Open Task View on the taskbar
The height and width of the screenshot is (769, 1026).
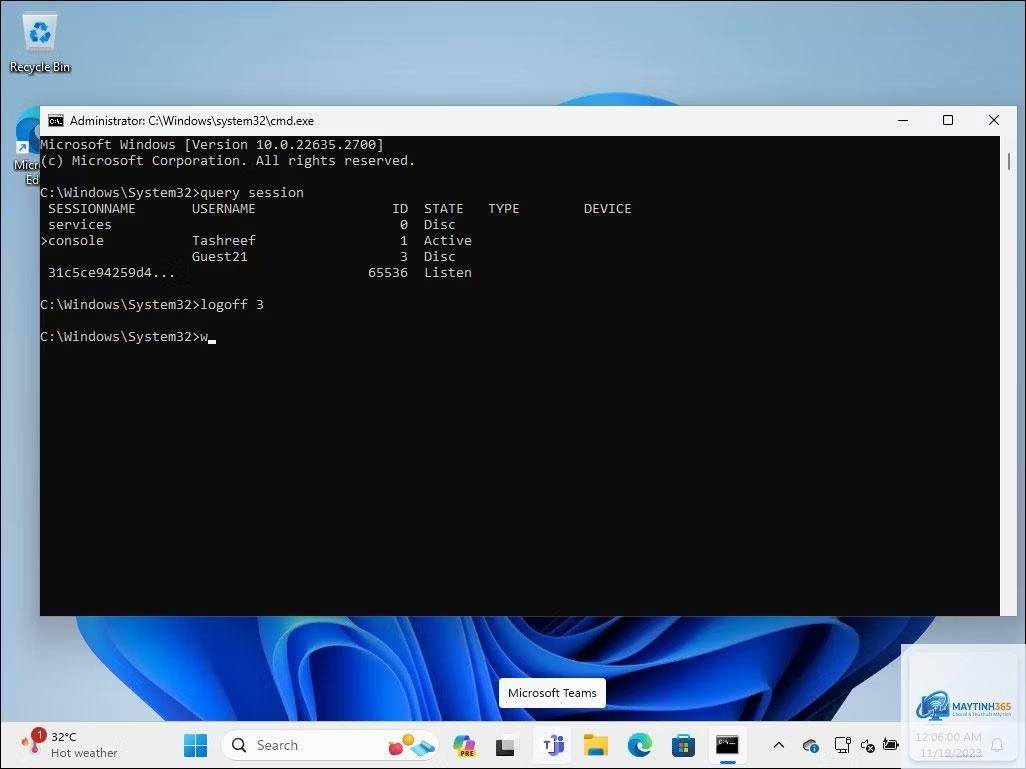tap(506, 745)
